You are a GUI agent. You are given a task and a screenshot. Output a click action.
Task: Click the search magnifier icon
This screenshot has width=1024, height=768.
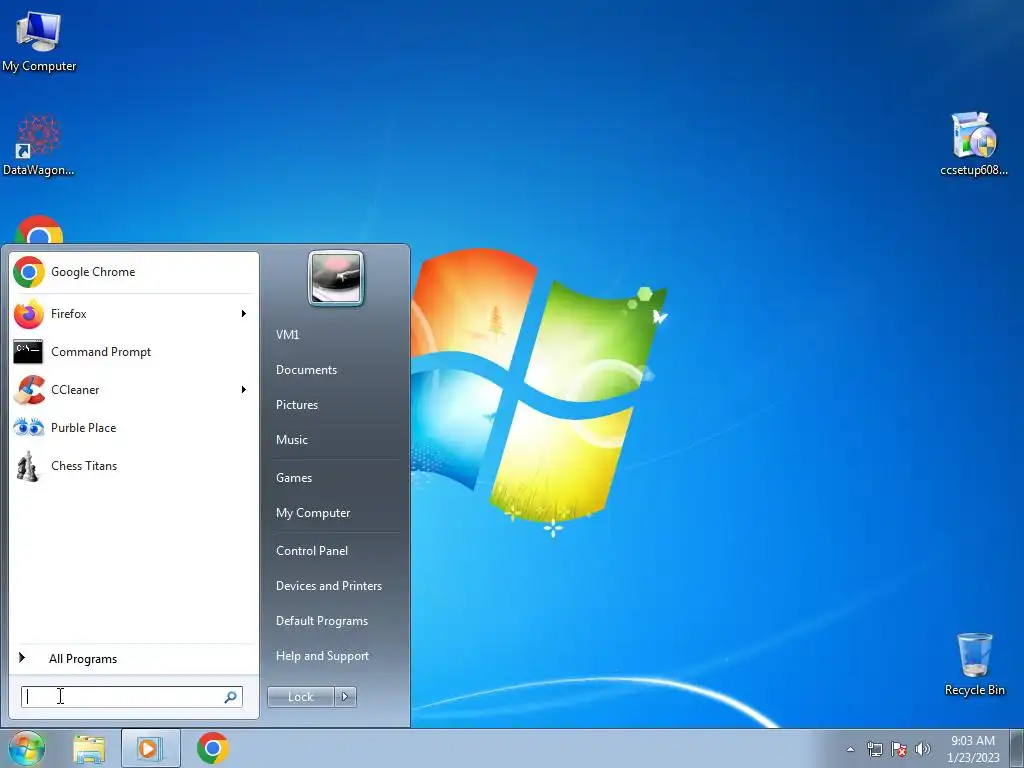[x=231, y=697]
